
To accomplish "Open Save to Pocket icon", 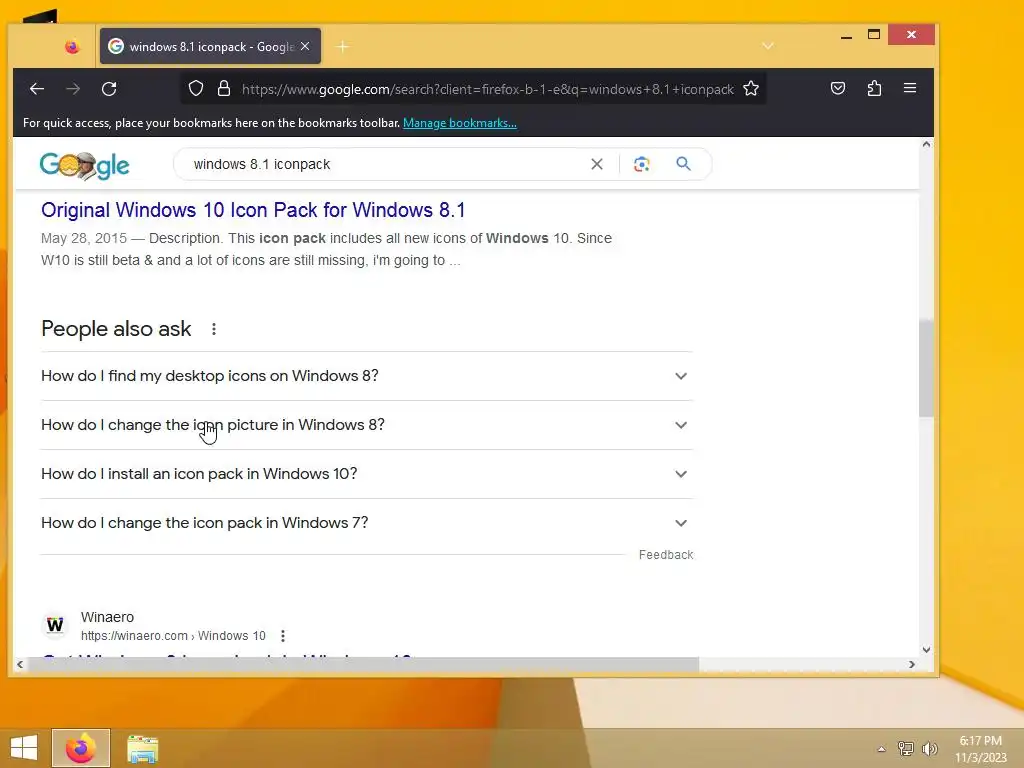I will point(838,88).
